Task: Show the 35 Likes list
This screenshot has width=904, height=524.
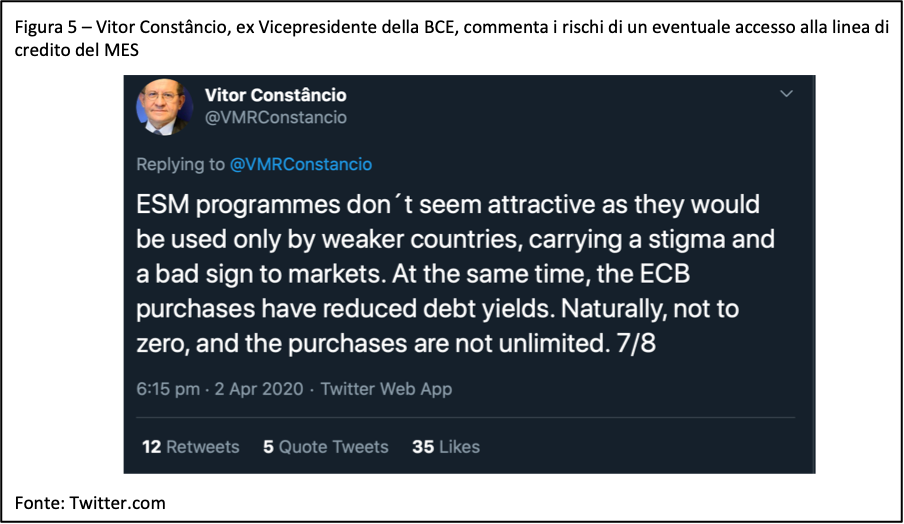Action: tap(445, 447)
